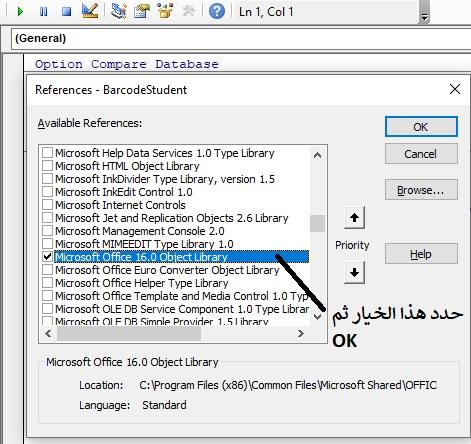Click the green Run macro play icon
The width and height of the screenshot is (471, 444).
(x=20, y=12)
